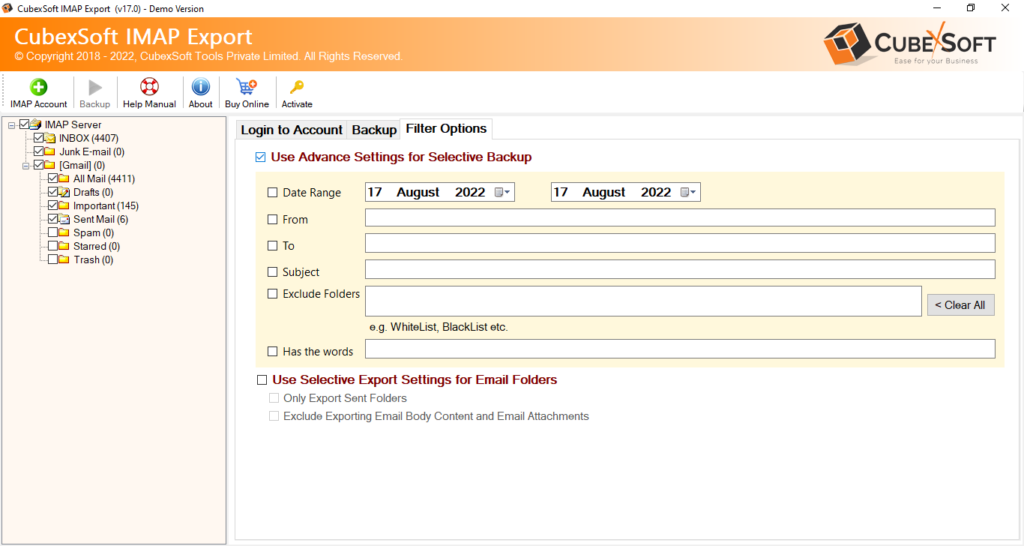
Task: Uncheck the IMAP Server root checkbox
Action: coord(24,124)
